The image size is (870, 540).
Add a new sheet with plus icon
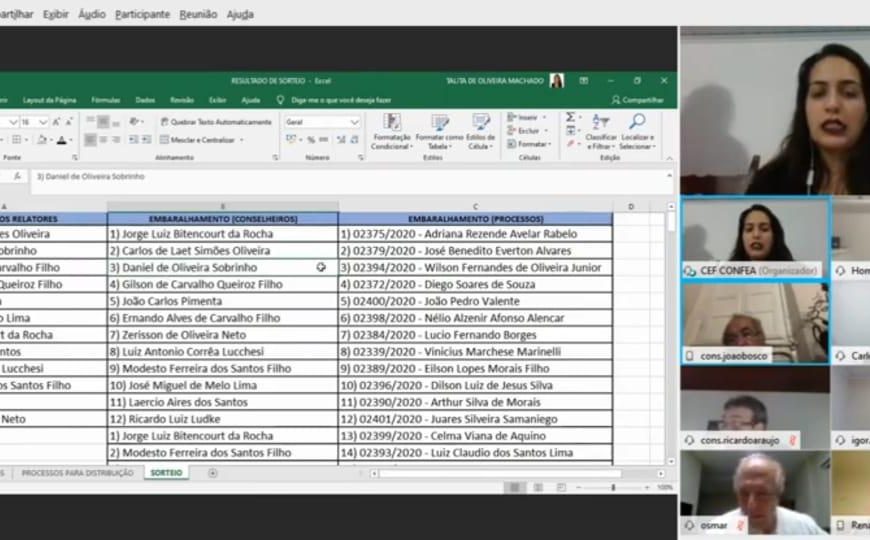coord(213,473)
